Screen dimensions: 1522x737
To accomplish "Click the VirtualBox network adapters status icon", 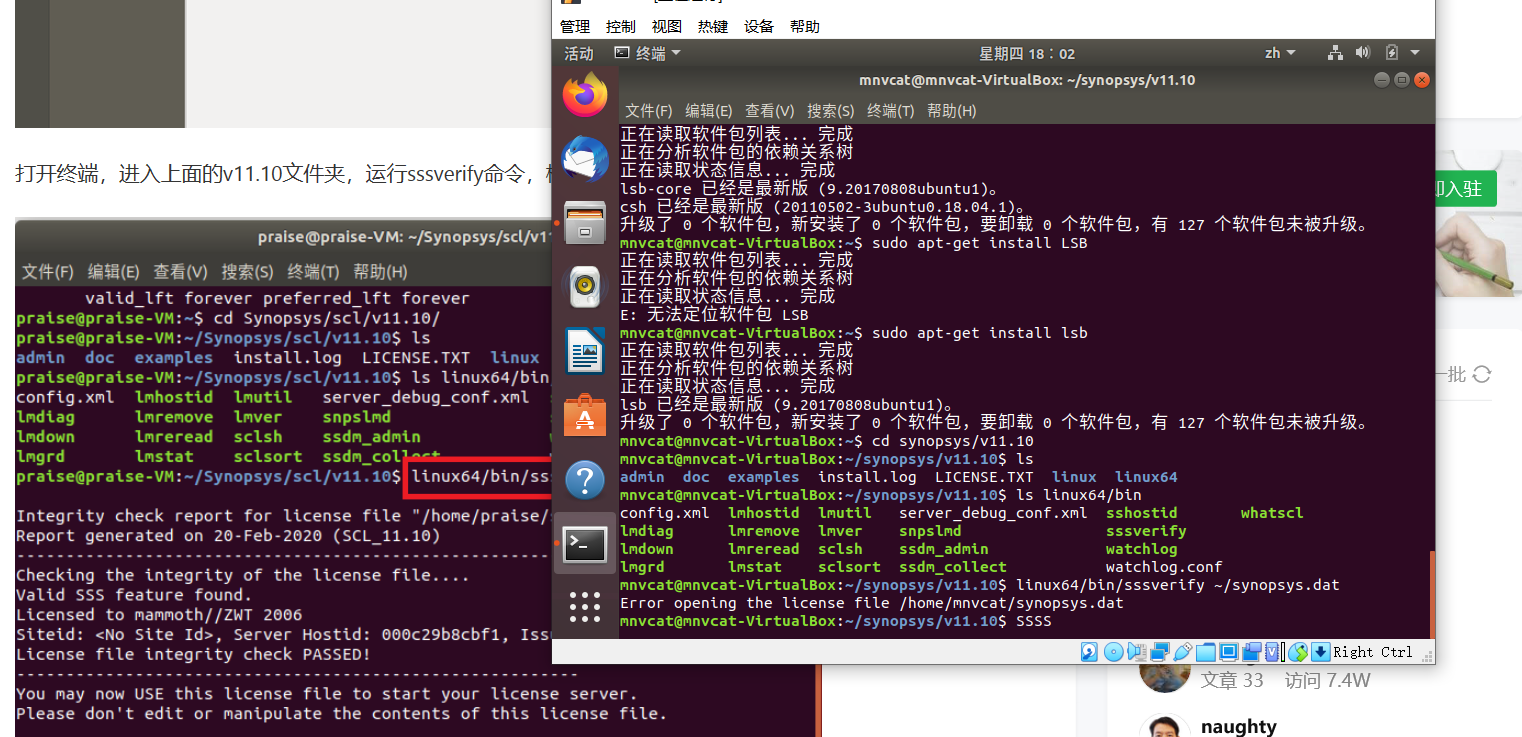I will [1160, 652].
